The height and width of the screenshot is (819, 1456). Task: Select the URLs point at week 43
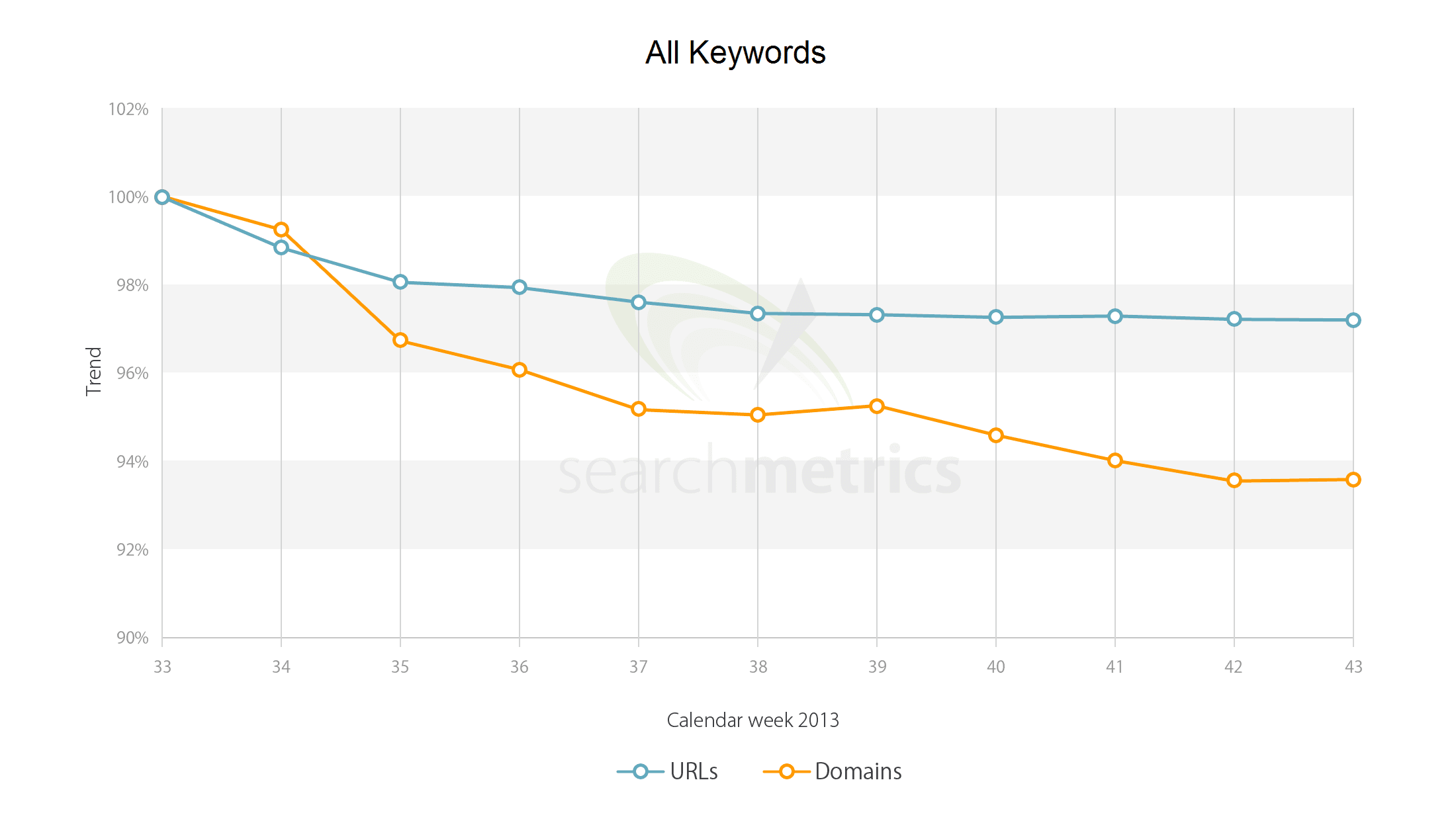[1353, 320]
